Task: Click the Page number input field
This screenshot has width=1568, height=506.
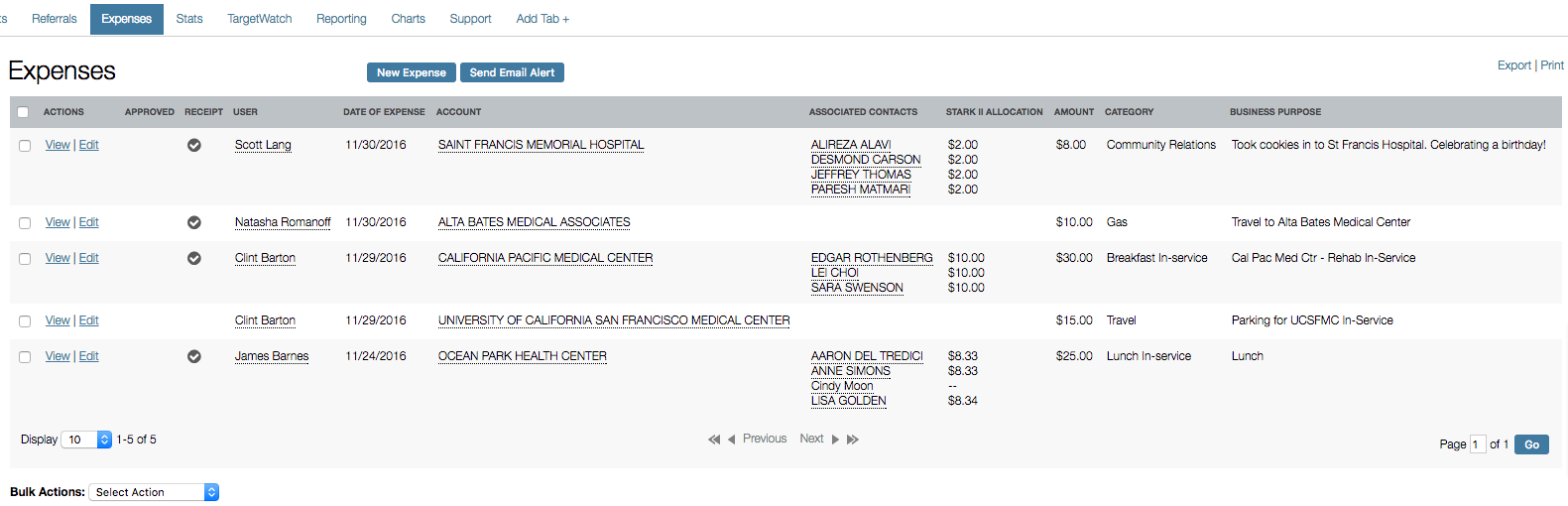Action: tap(1477, 444)
